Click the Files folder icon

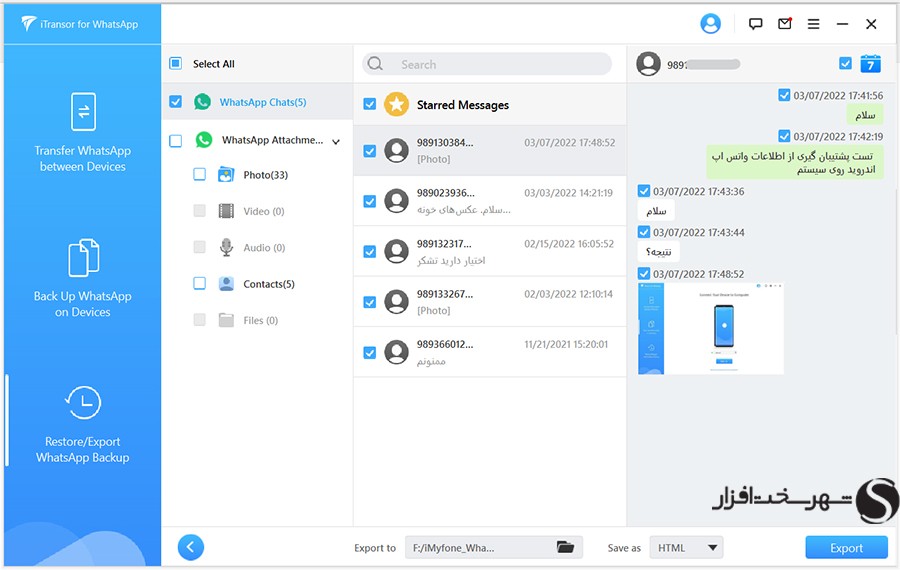point(226,320)
